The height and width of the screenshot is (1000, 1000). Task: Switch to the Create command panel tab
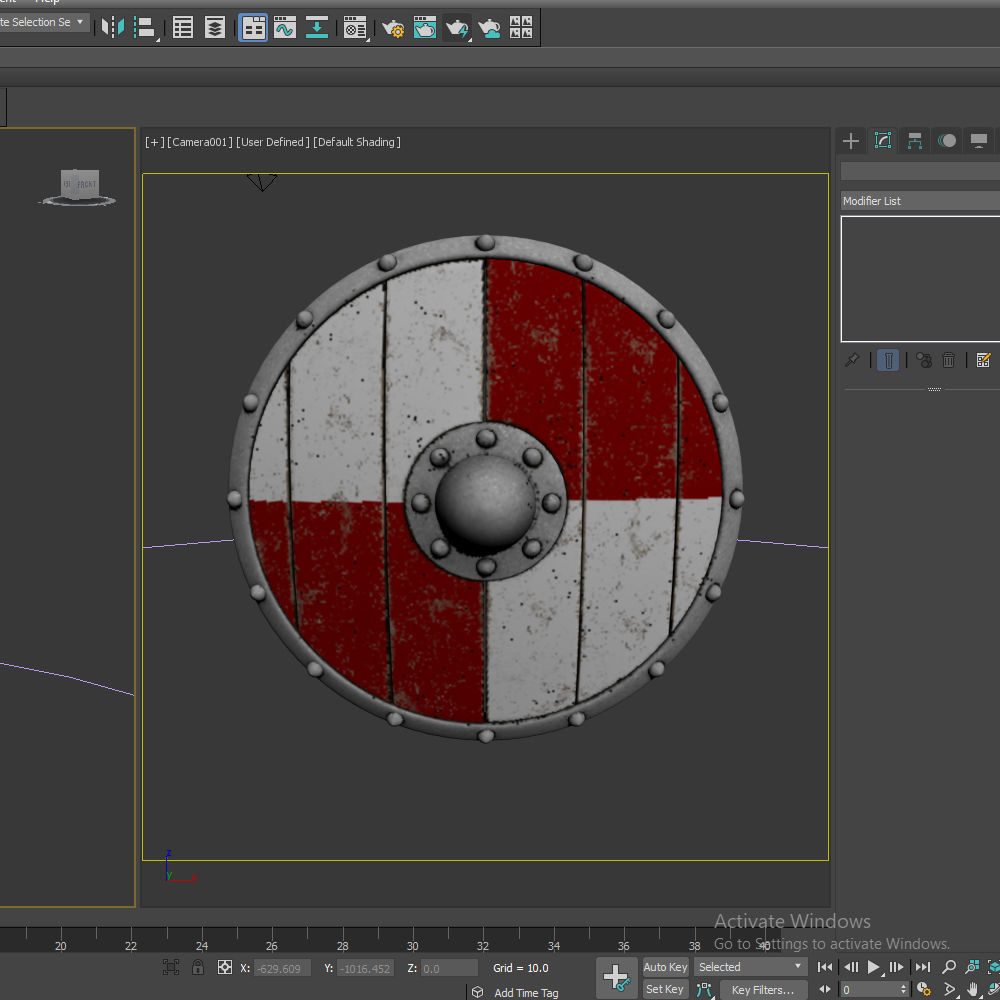851,141
